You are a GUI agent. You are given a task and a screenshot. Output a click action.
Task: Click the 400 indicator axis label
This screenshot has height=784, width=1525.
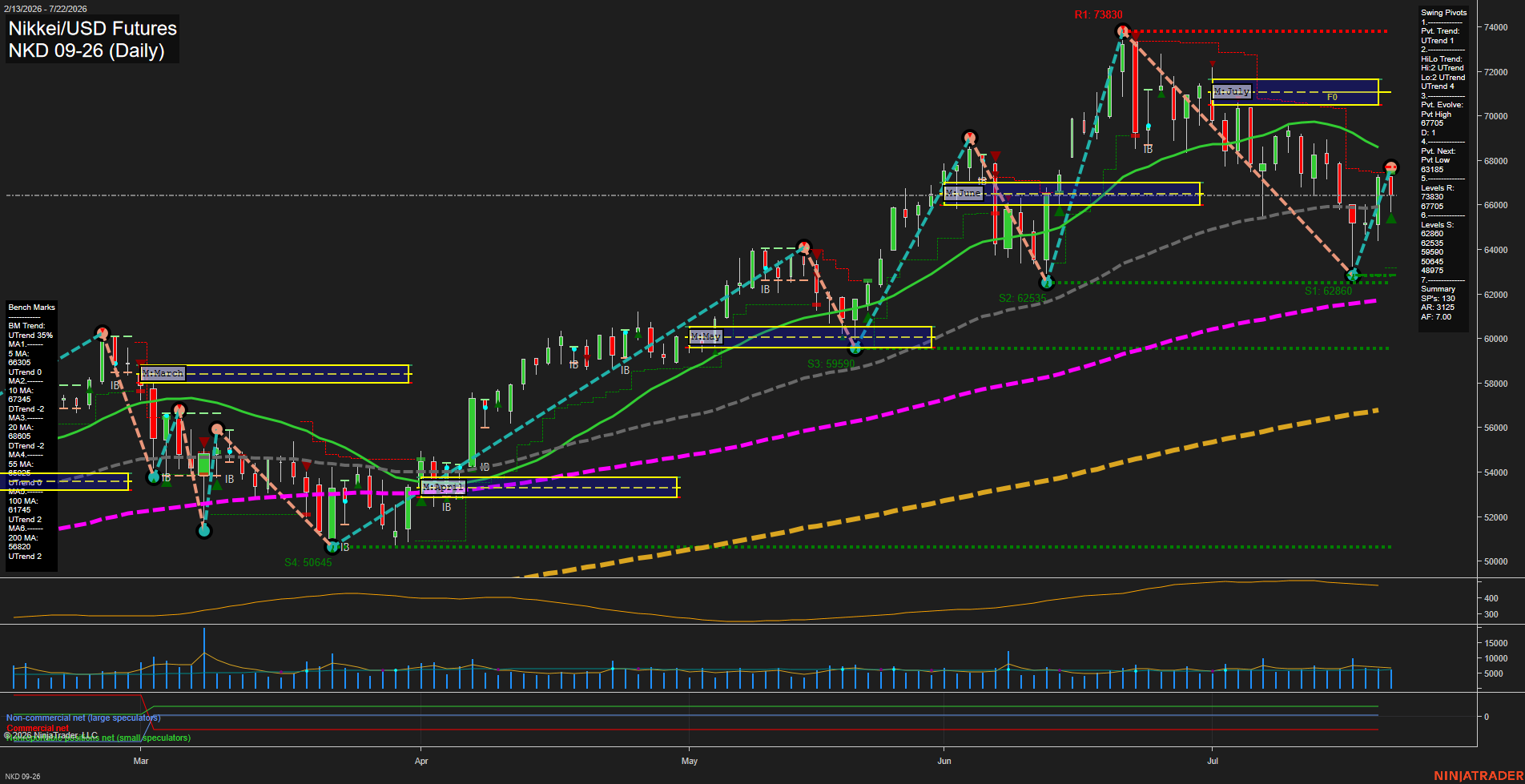(x=1491, y=598)
